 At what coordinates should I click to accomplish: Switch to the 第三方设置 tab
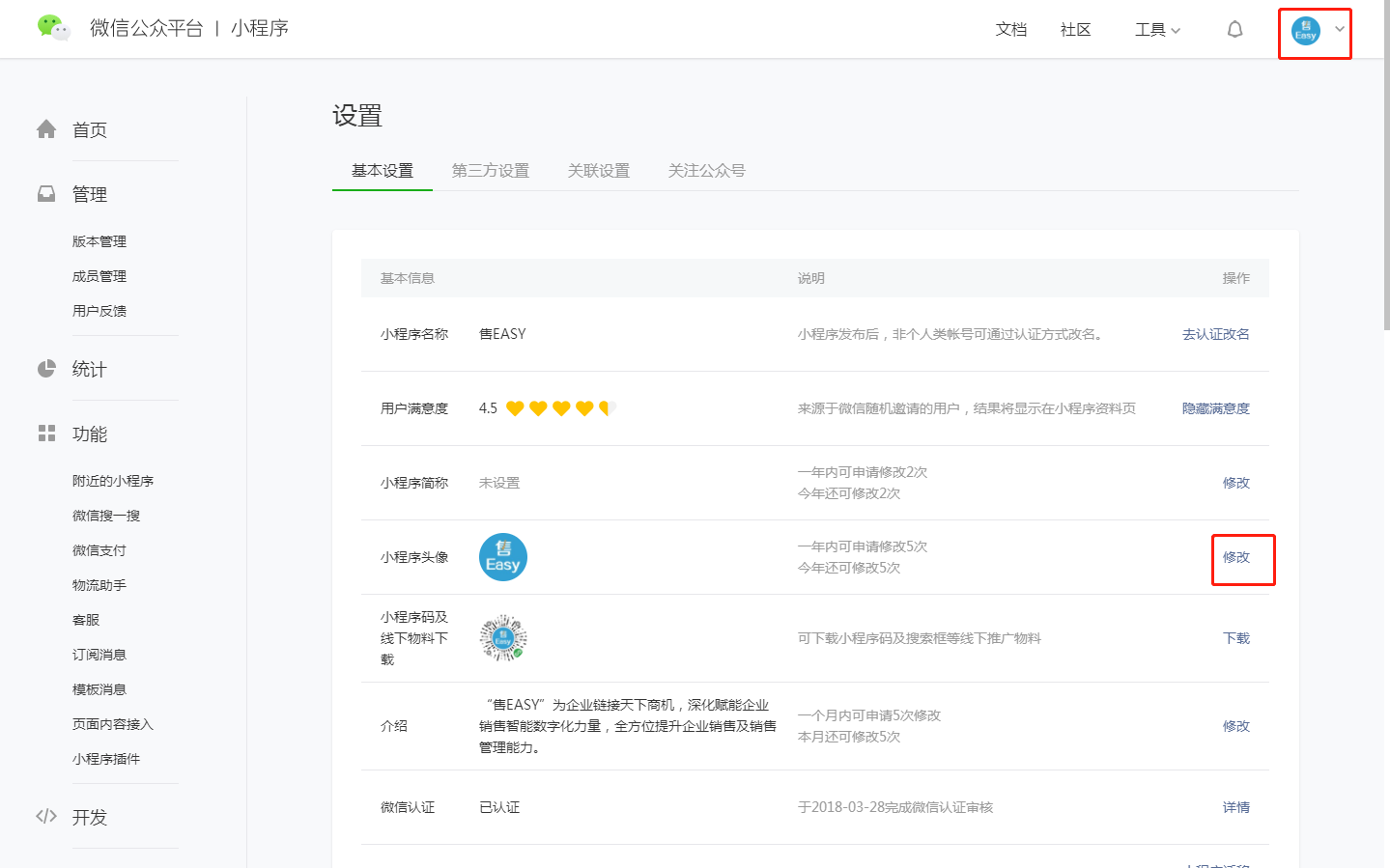pyautogui.click(x=491, y=171)
